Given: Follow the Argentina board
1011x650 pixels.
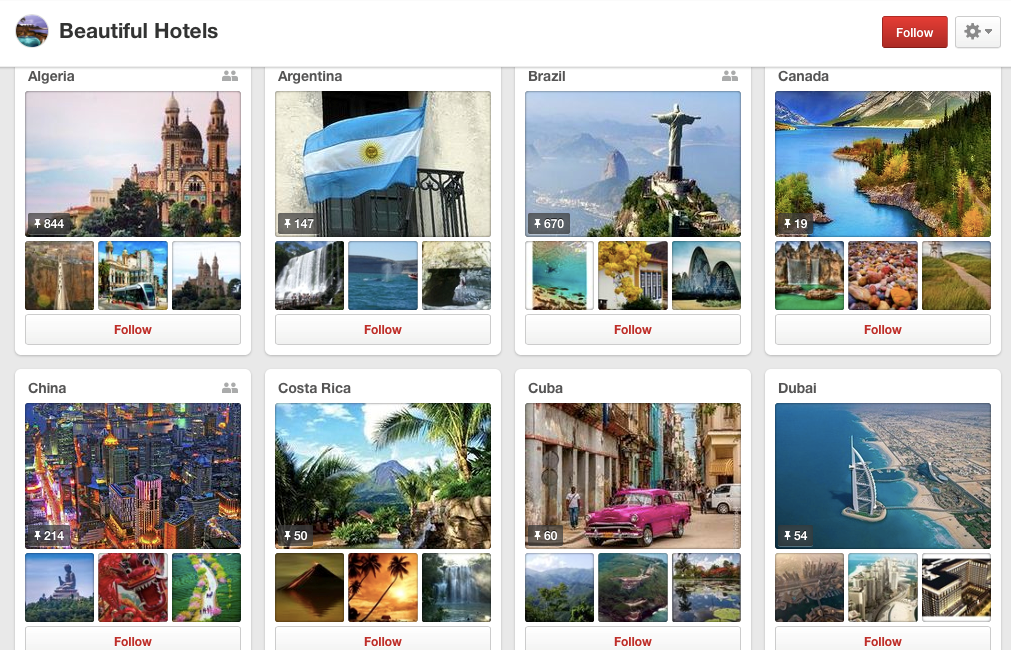Looking at the screenshot, I should point(383,330).
